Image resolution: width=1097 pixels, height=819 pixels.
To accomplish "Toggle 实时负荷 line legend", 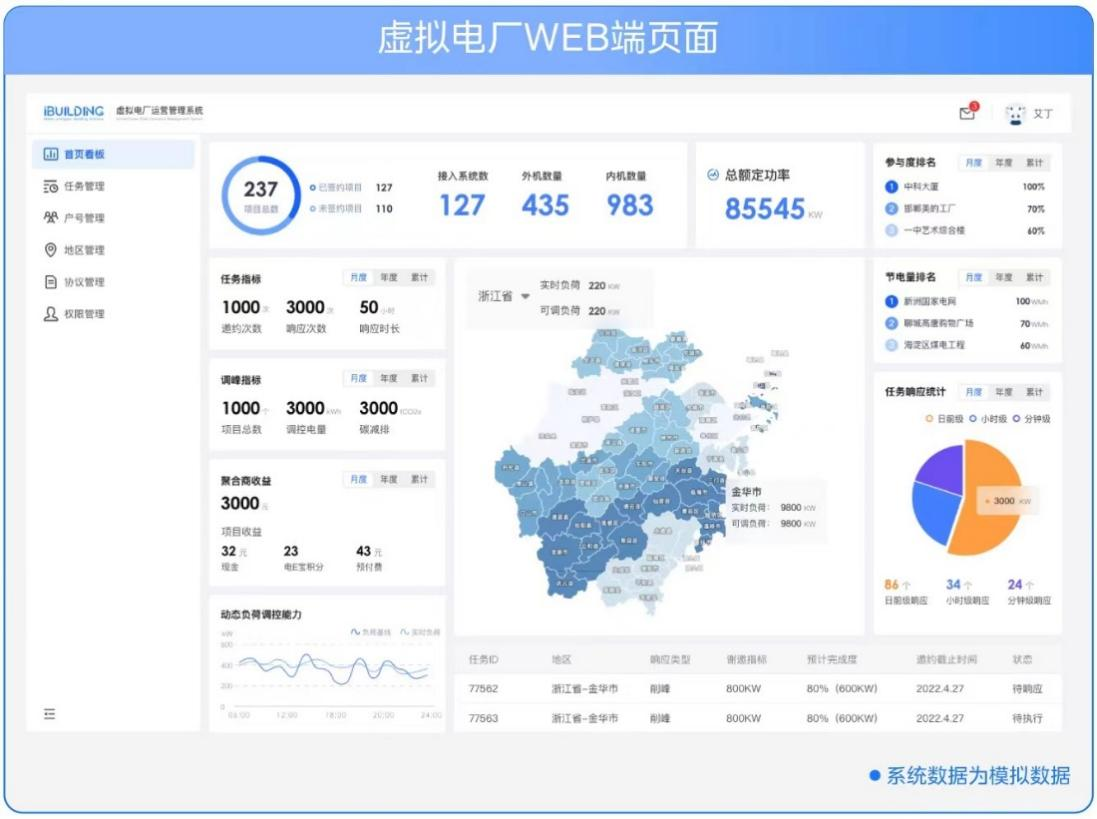I will pos(420,632).
